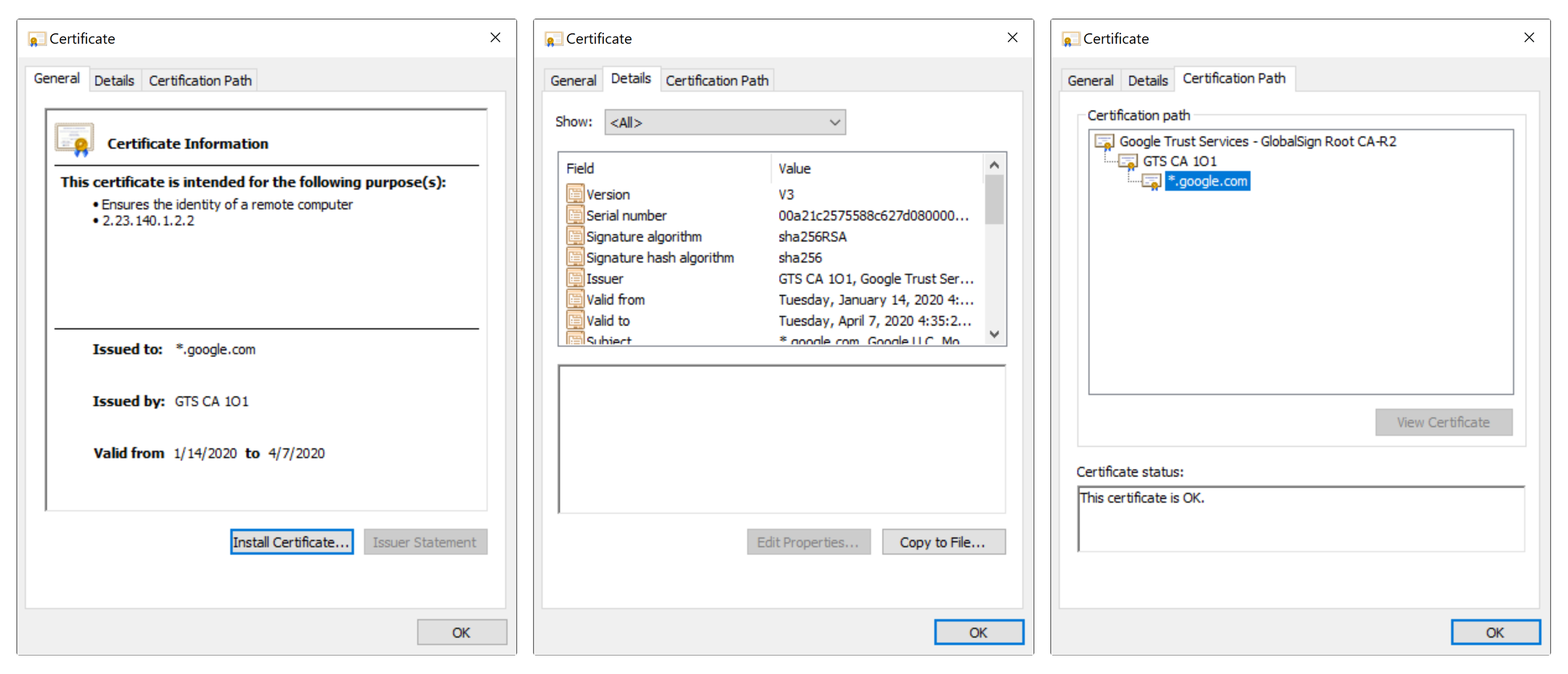
Task: Click the Signature algorithm field icon
Action: [x=574, y=236]
